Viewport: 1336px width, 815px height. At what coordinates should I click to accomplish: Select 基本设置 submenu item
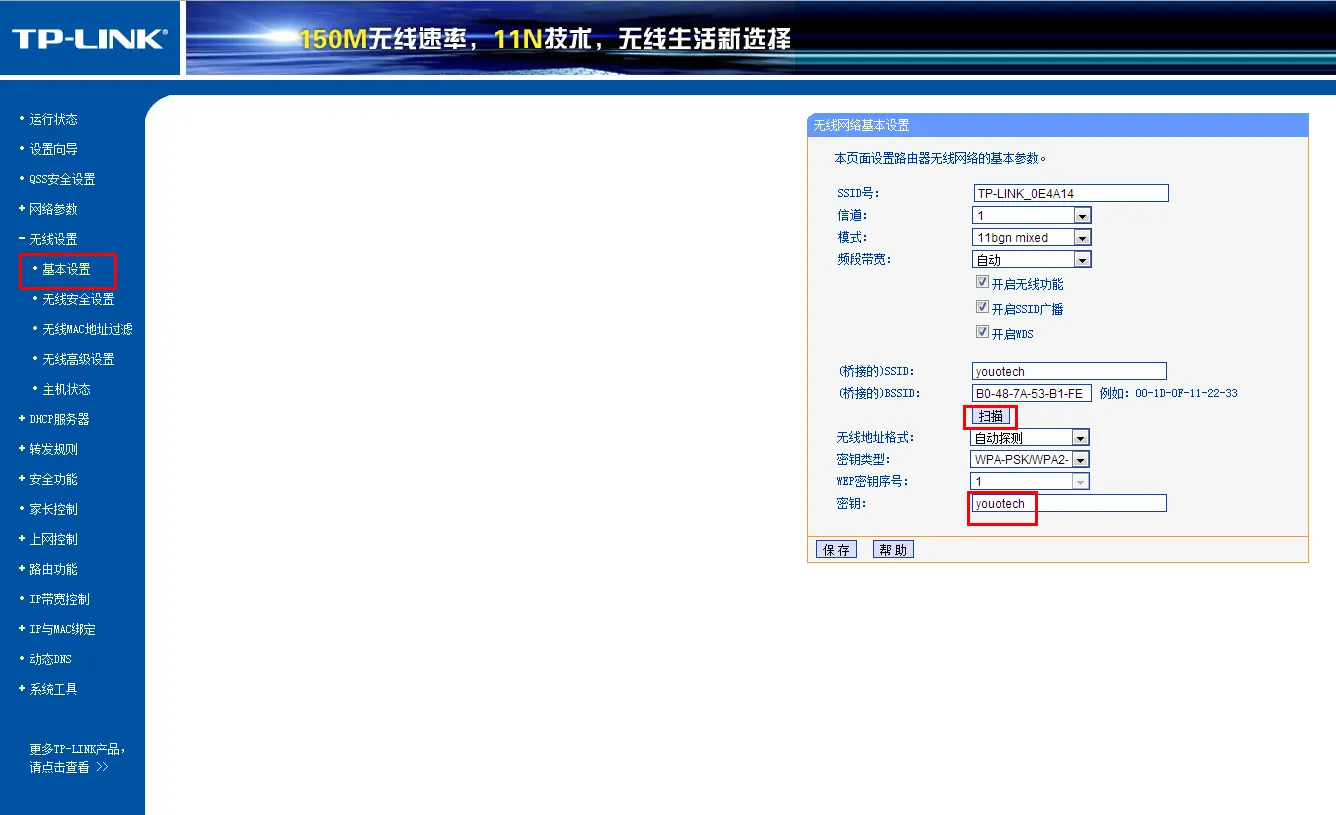[x=66, y=269]
